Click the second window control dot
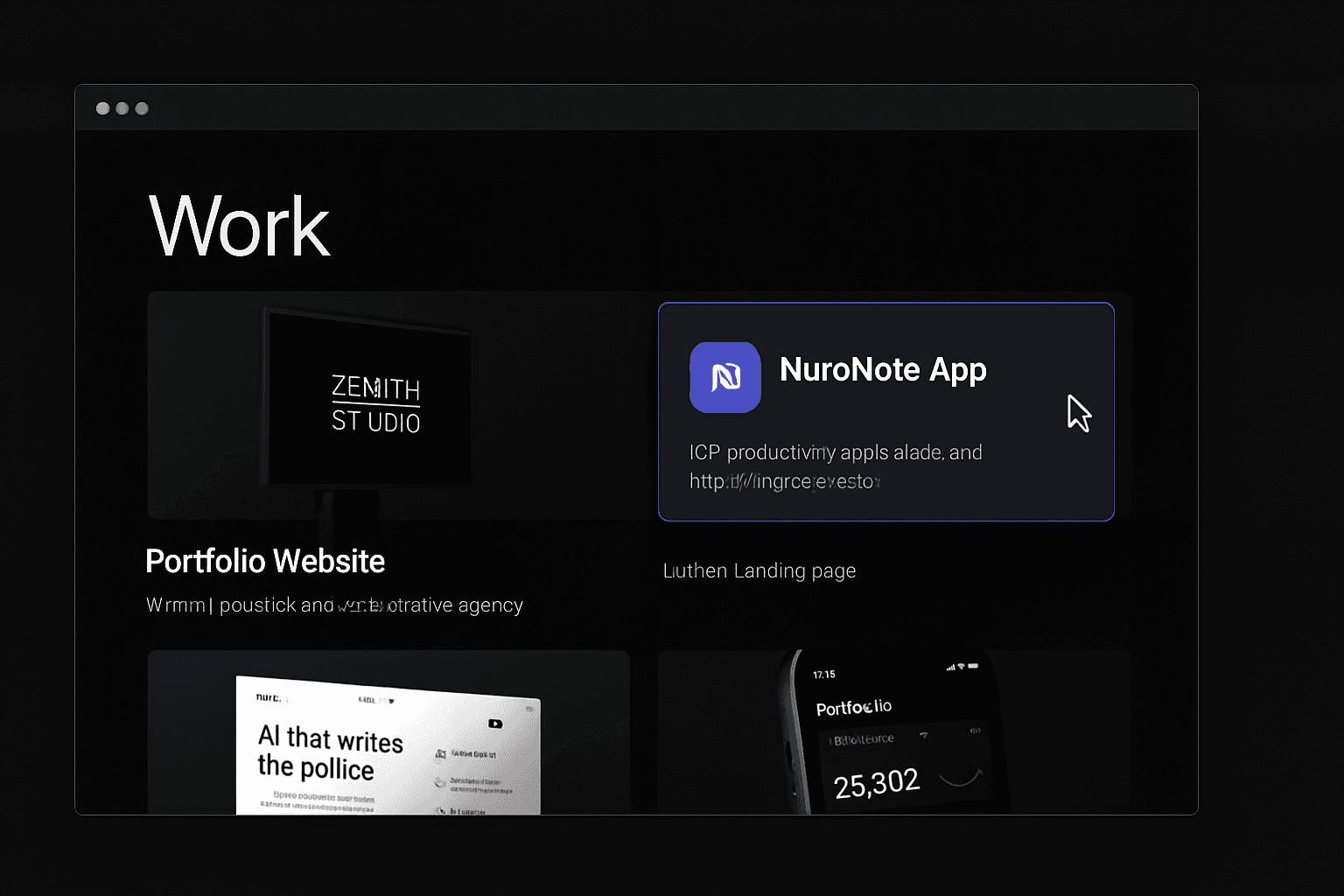1344x896 pixels. [122, 108]
